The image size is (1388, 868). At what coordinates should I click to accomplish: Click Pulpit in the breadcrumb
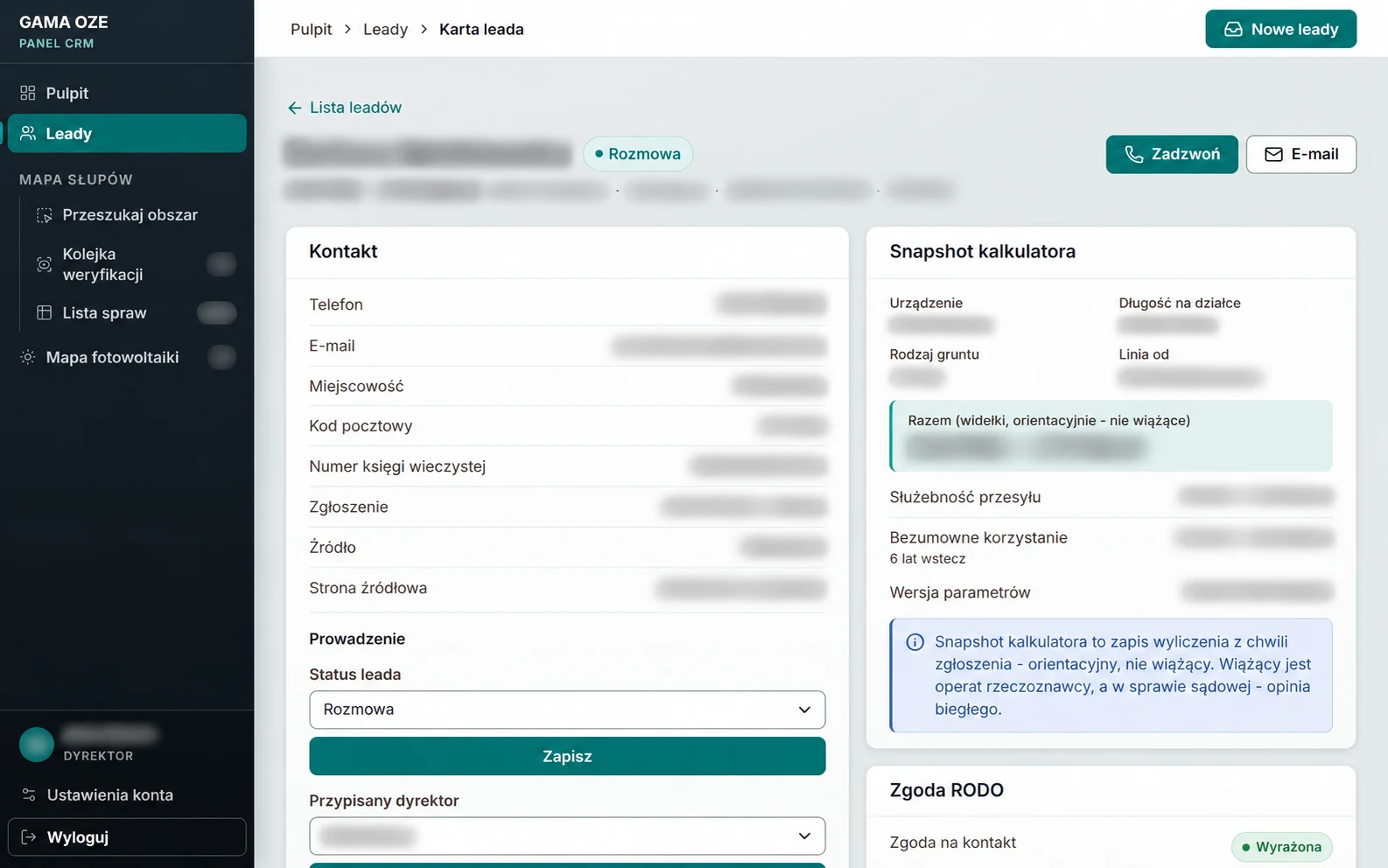coord(312,29)
